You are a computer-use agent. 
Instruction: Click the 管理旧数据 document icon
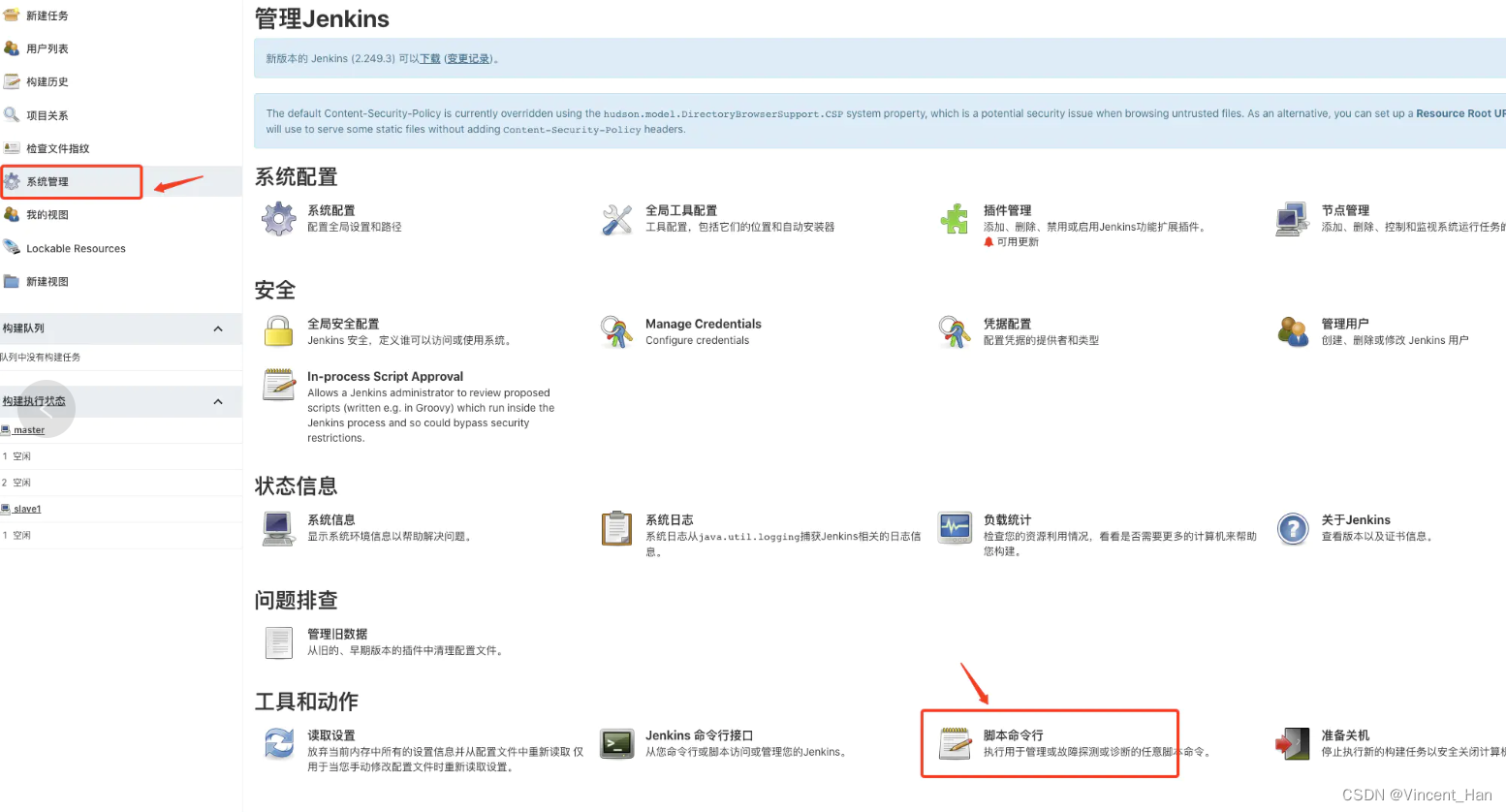point(279,642)
